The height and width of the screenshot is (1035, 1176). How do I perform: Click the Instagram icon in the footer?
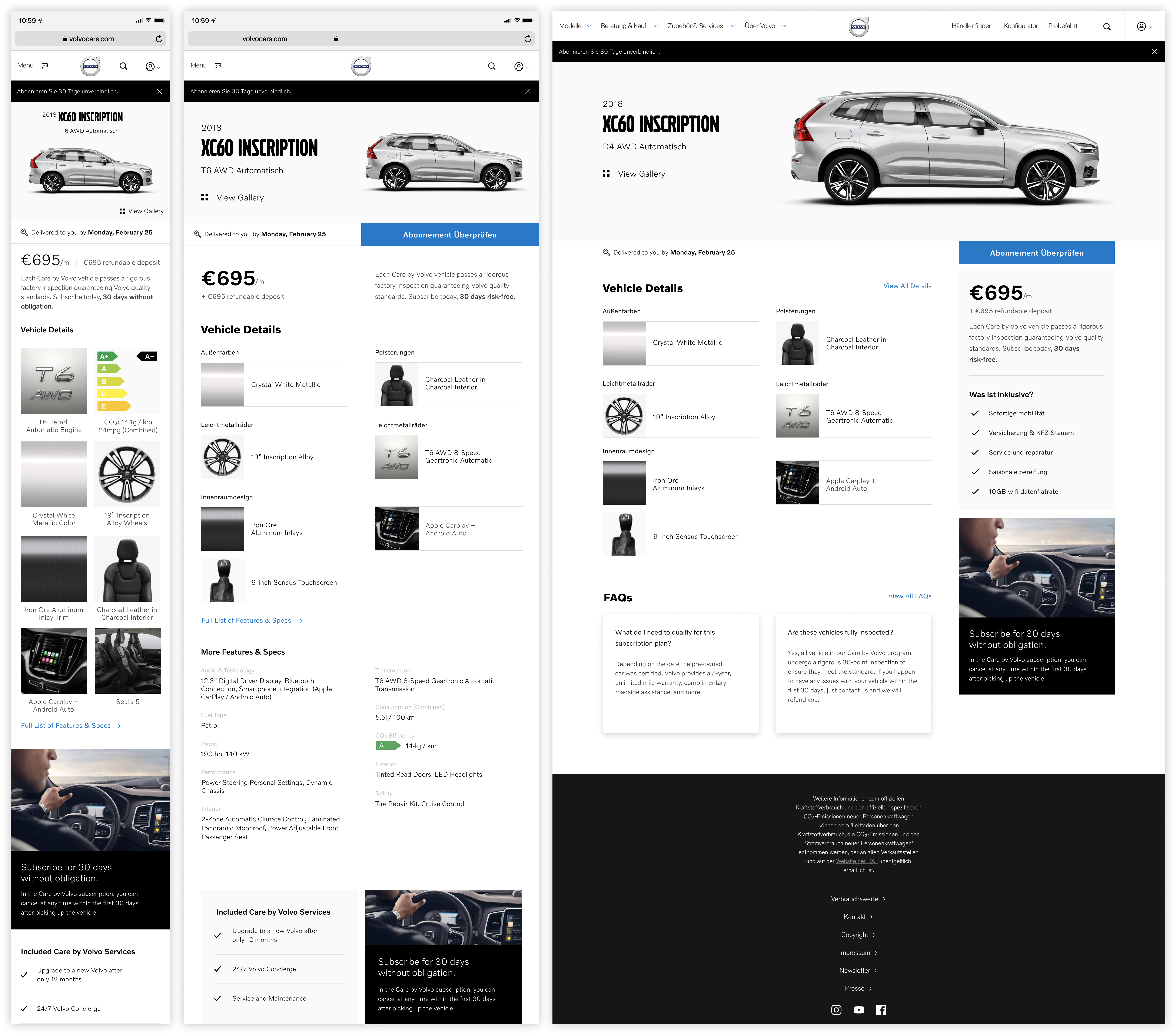tap(836, 1010)
